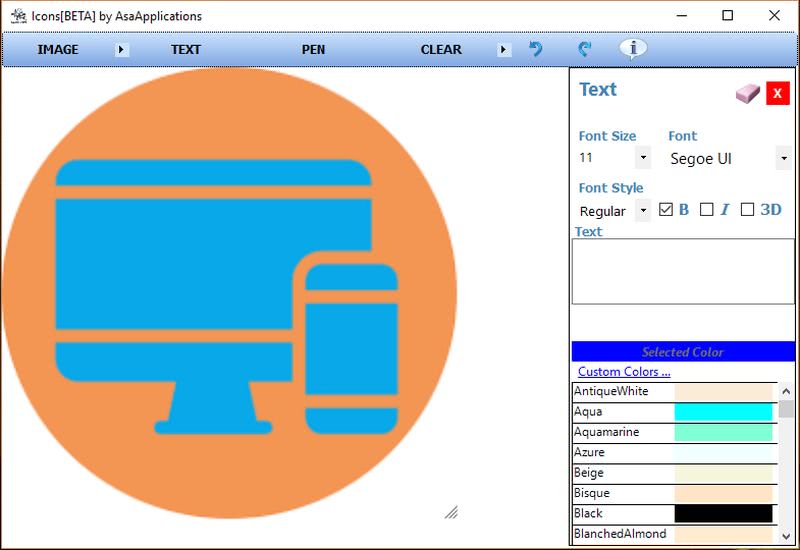Select the PEN menu item
800x550 pixels.
coord(313,49)
